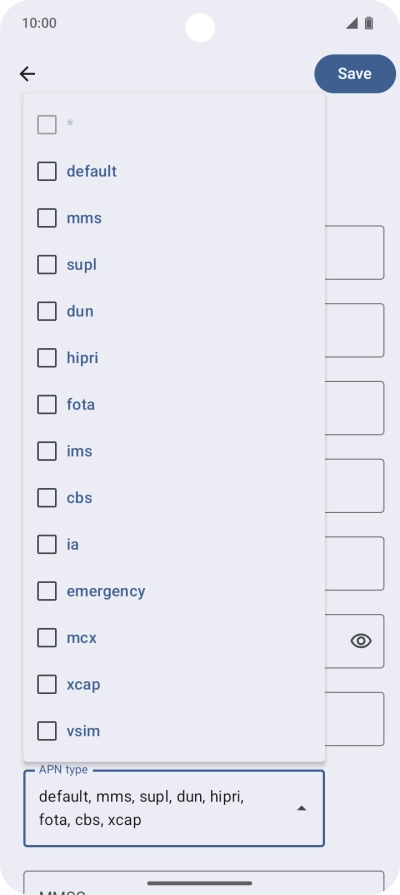
Task: Collapse the APN type dropdown arrow
Action: tap(302, 808)
